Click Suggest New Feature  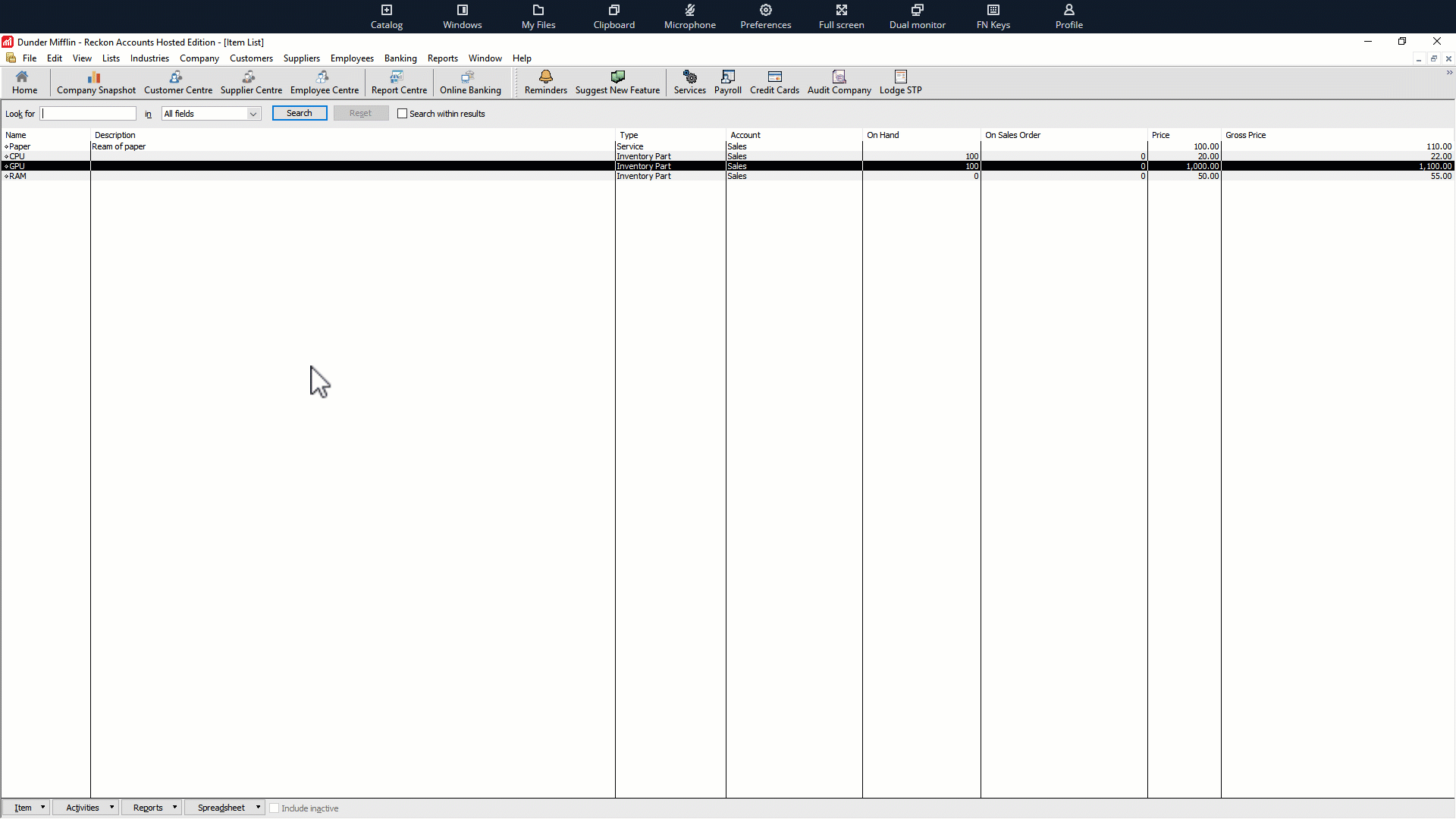point(617,83)
